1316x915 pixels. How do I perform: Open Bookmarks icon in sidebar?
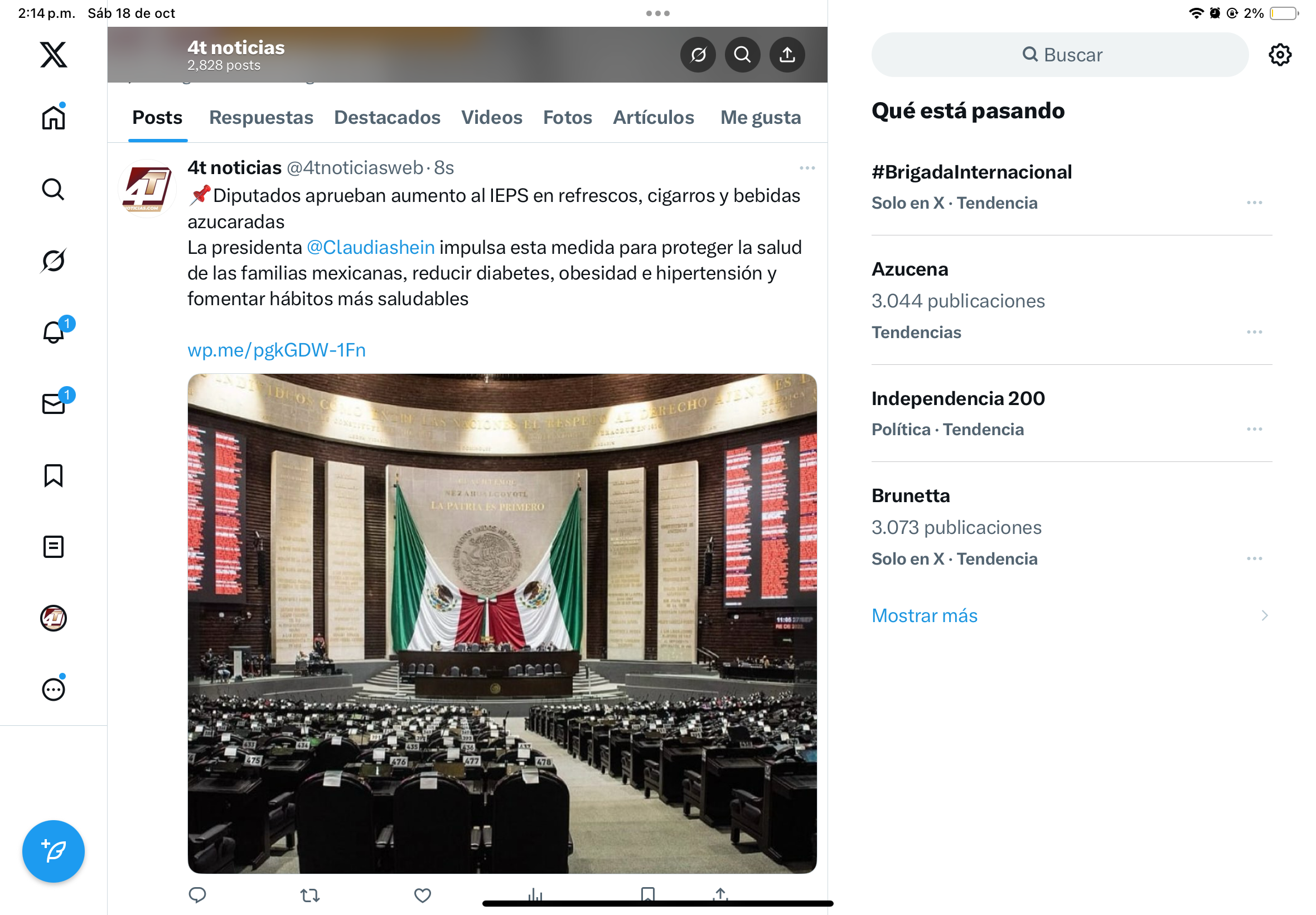(54, 475)
